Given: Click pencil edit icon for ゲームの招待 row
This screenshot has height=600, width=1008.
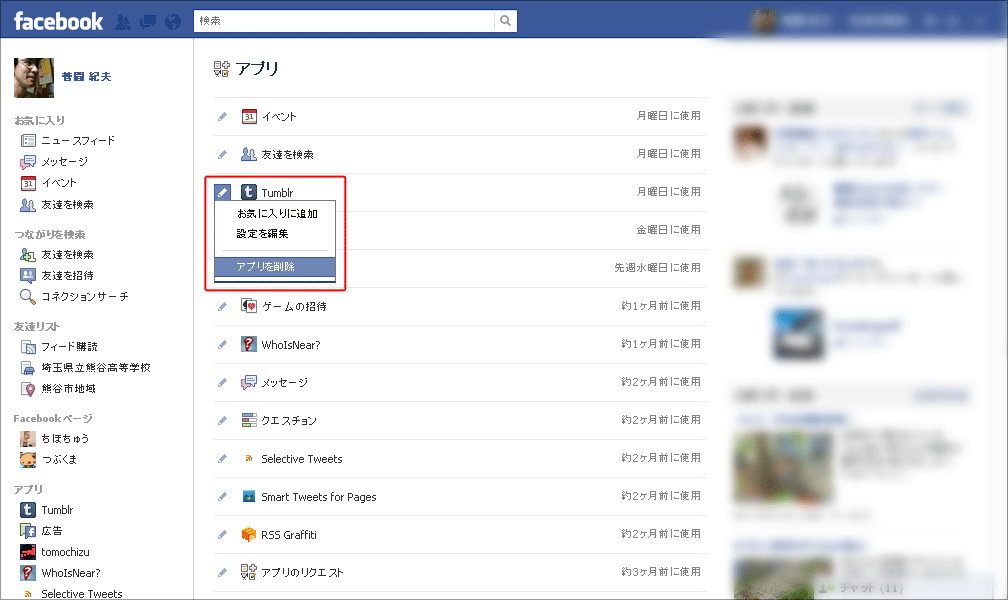Looking at the screenshot, I should tap(222, 306).
